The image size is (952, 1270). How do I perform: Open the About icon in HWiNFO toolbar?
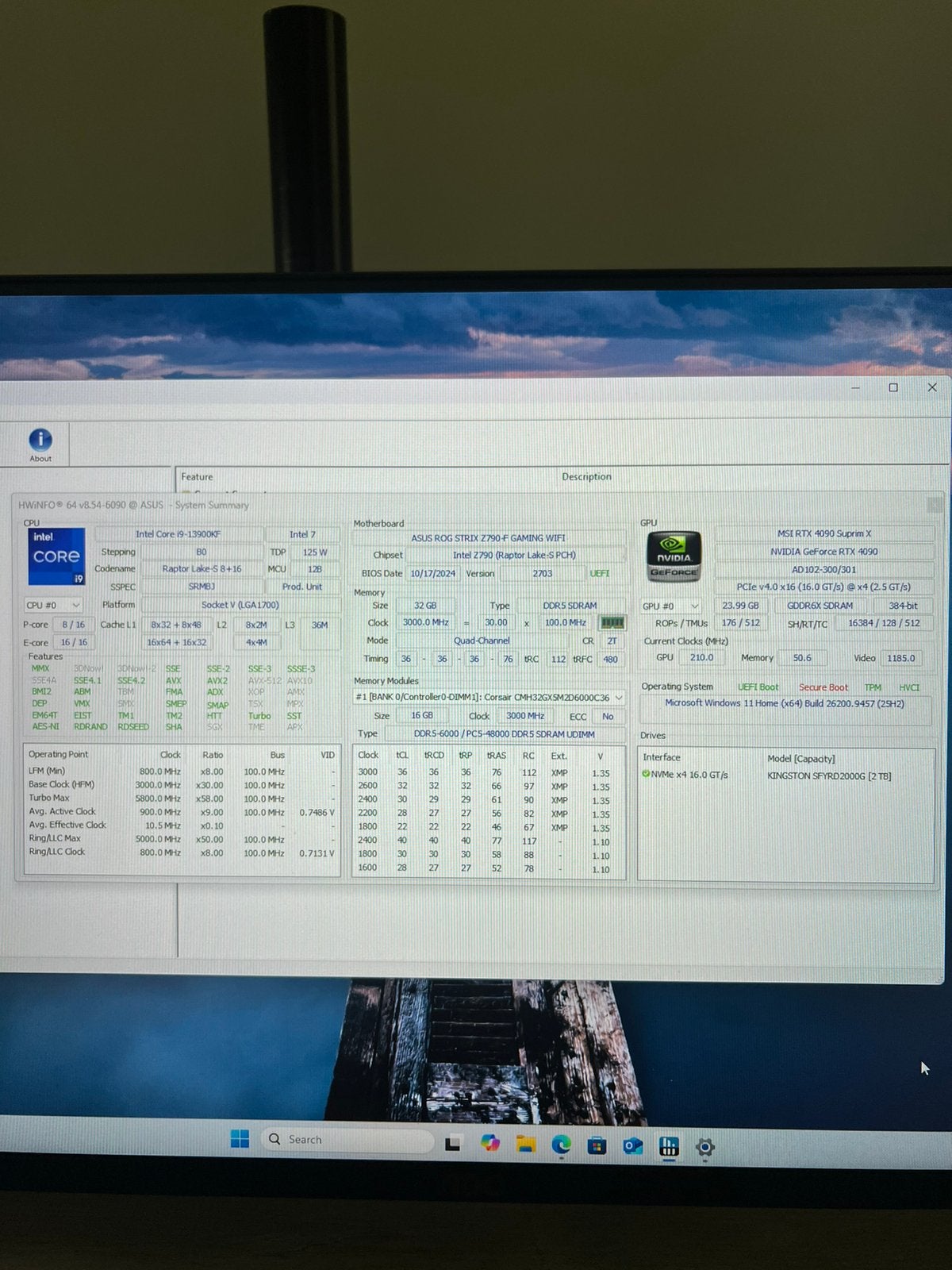pyautogui.click(x=40, y=444)
